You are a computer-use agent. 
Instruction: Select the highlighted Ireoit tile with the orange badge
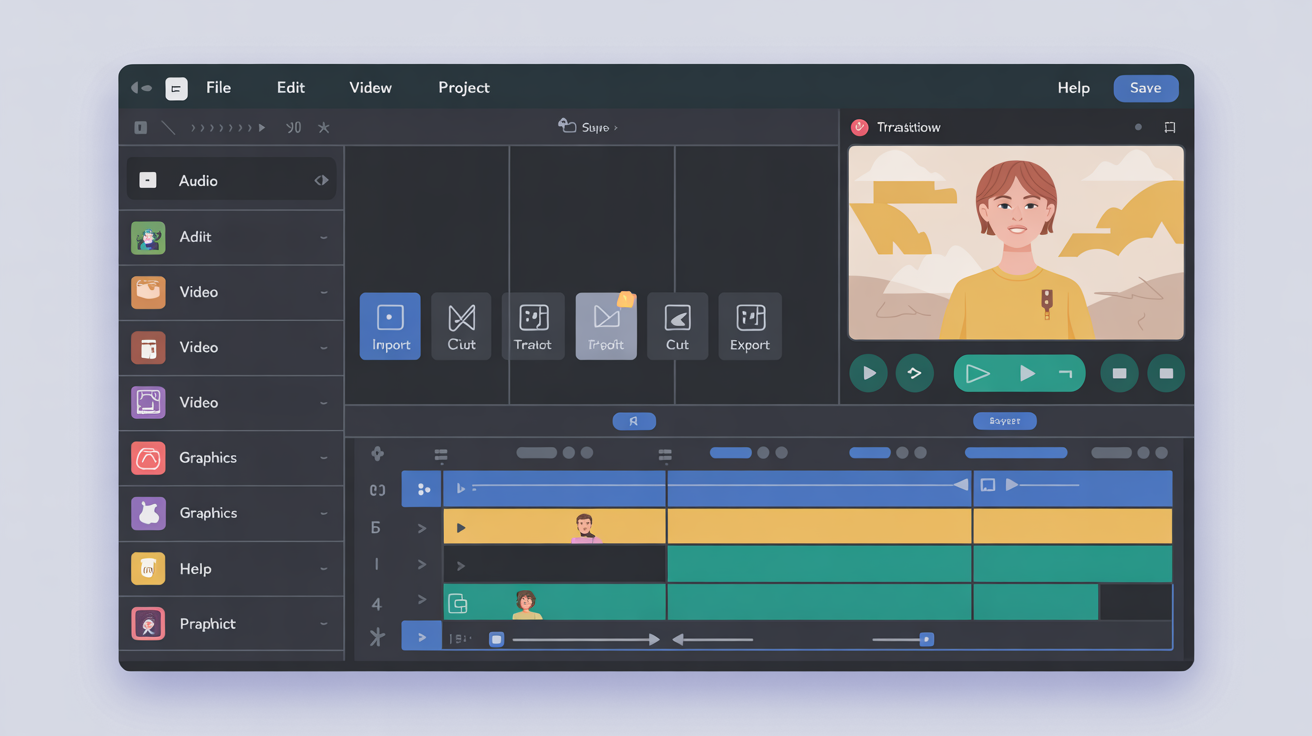point(606,326)
